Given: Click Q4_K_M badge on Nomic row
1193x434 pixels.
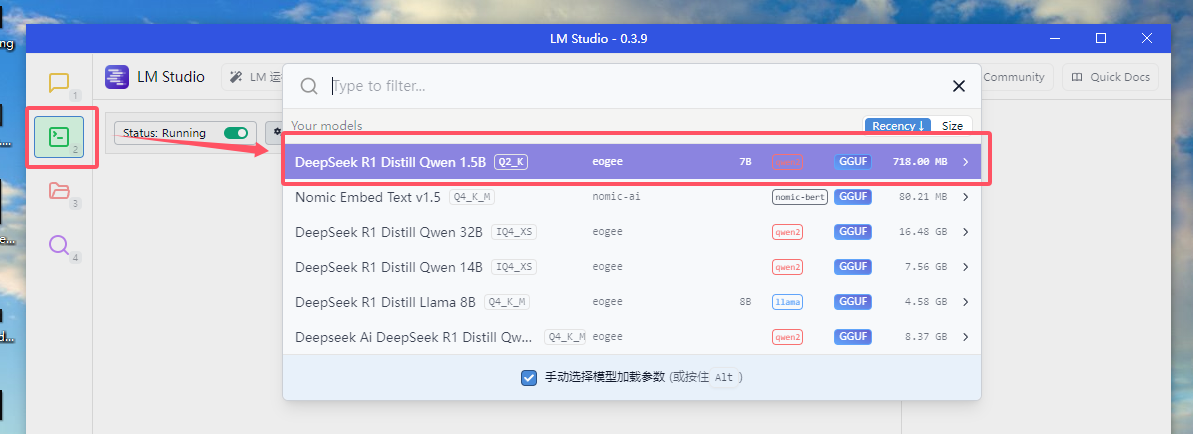Looking at the screenshot, I should coord(472,197).
